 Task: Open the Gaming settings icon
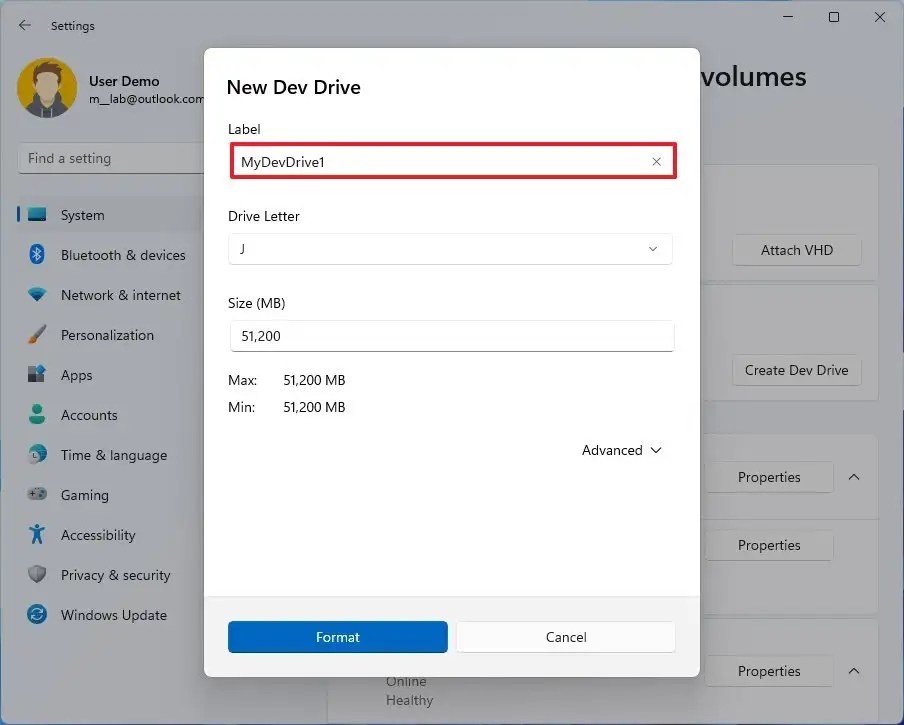(x=35, y=495)
